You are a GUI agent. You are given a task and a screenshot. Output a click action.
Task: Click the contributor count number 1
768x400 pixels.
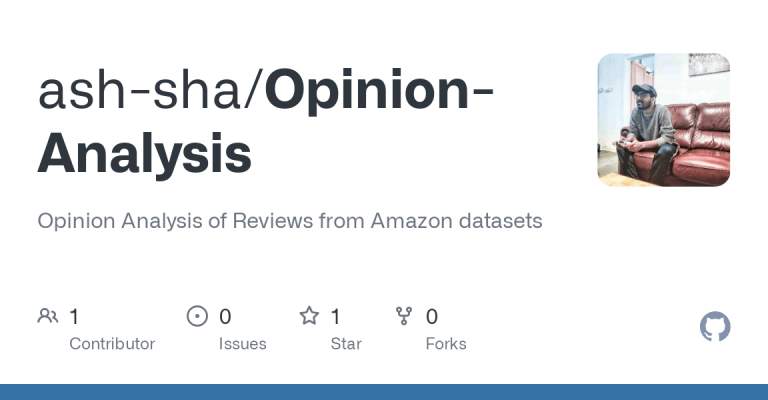click(x=74, y=317)
